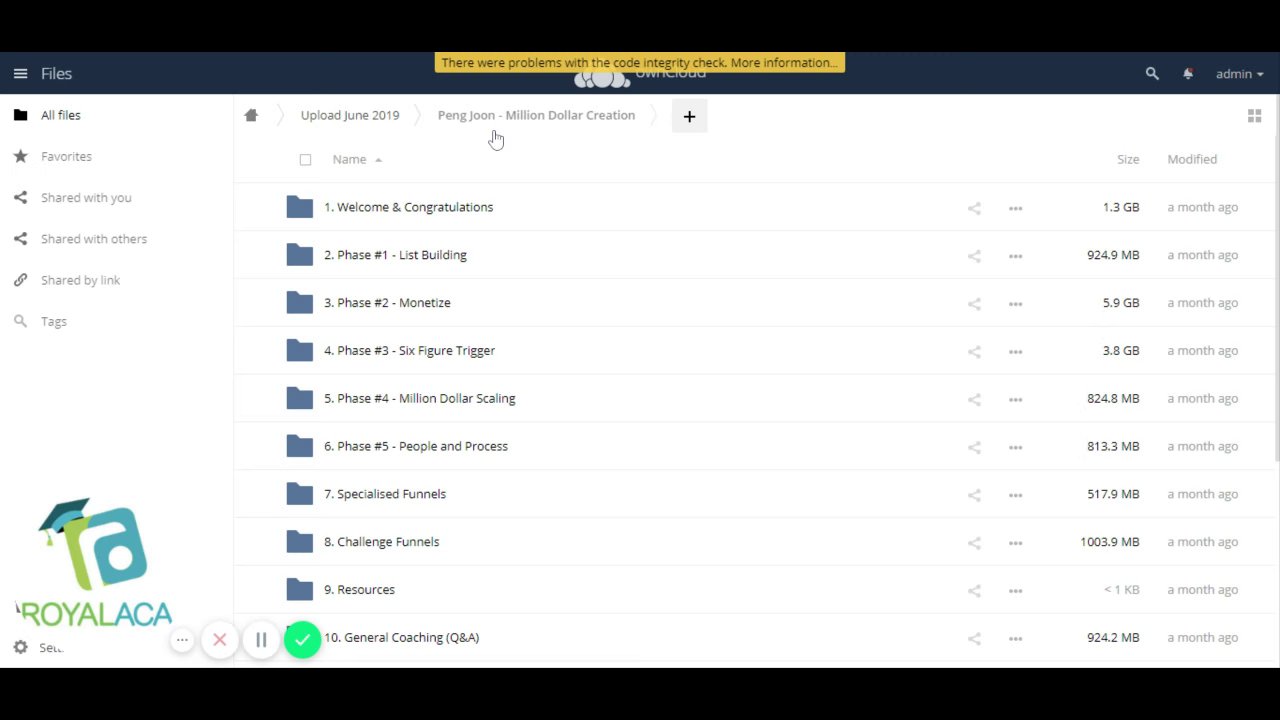
Task: Open folder 1. Welcome & Congratulations
Action: 408,207
